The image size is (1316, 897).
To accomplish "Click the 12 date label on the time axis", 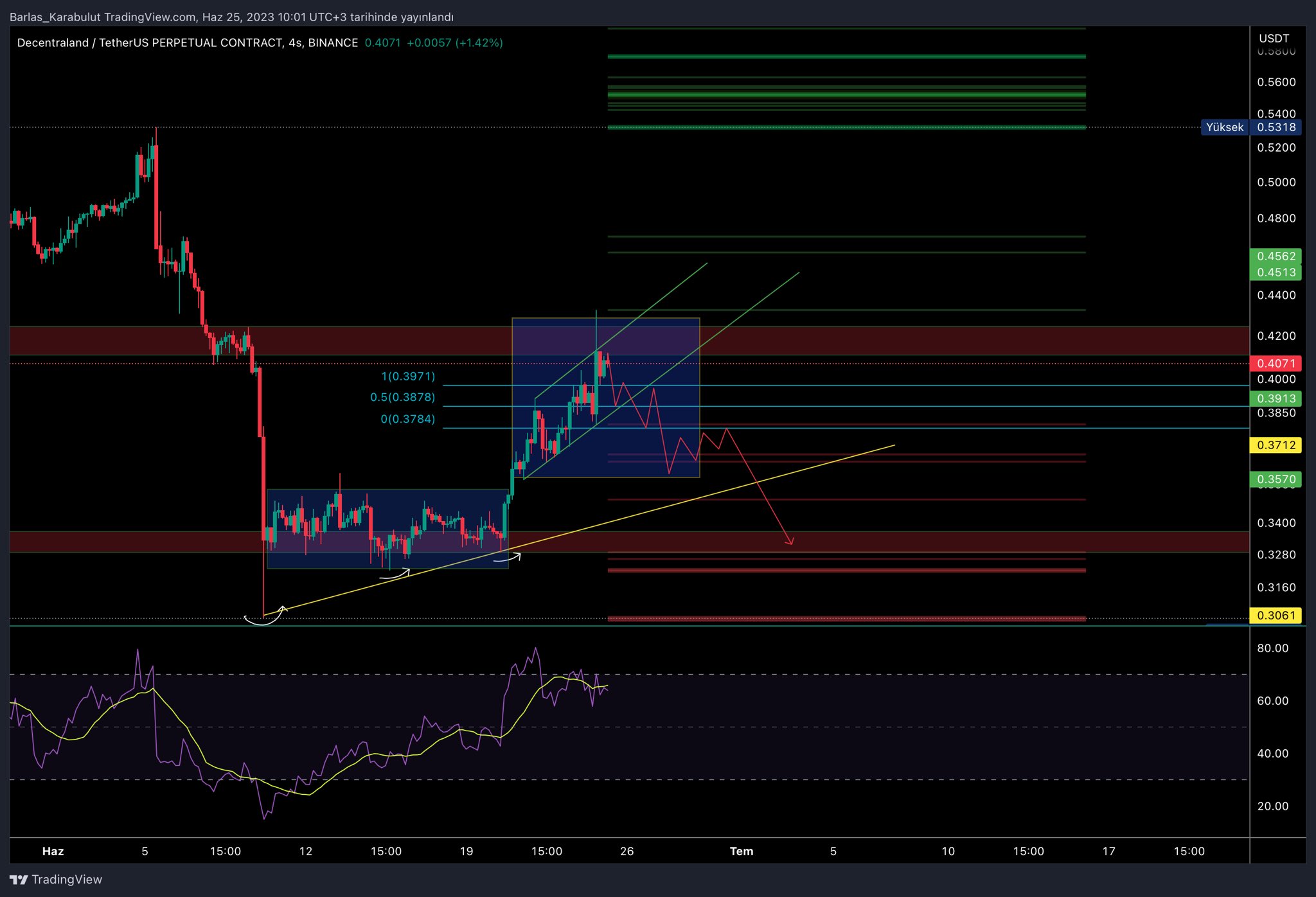I will coord(306,851).
